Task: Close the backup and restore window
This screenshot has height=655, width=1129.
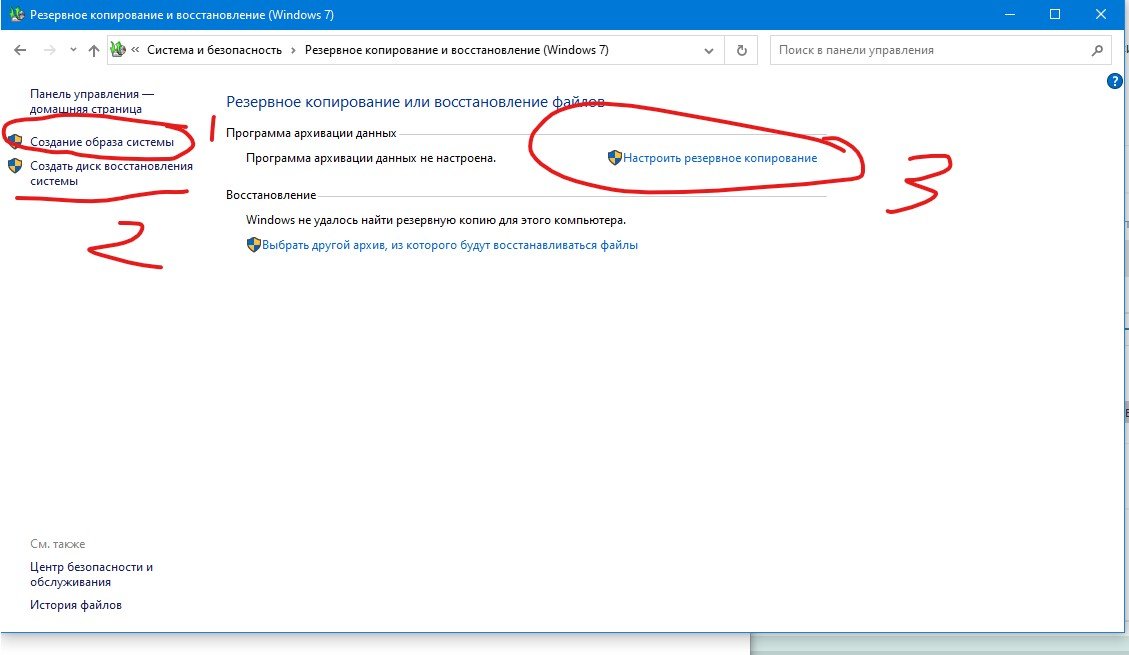Action: (1101, 14)
